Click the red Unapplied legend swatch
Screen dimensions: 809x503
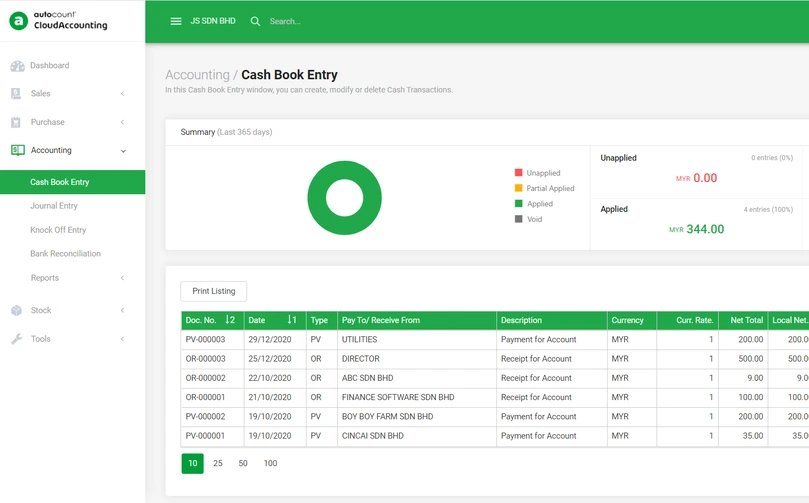[x=519, y=172]
